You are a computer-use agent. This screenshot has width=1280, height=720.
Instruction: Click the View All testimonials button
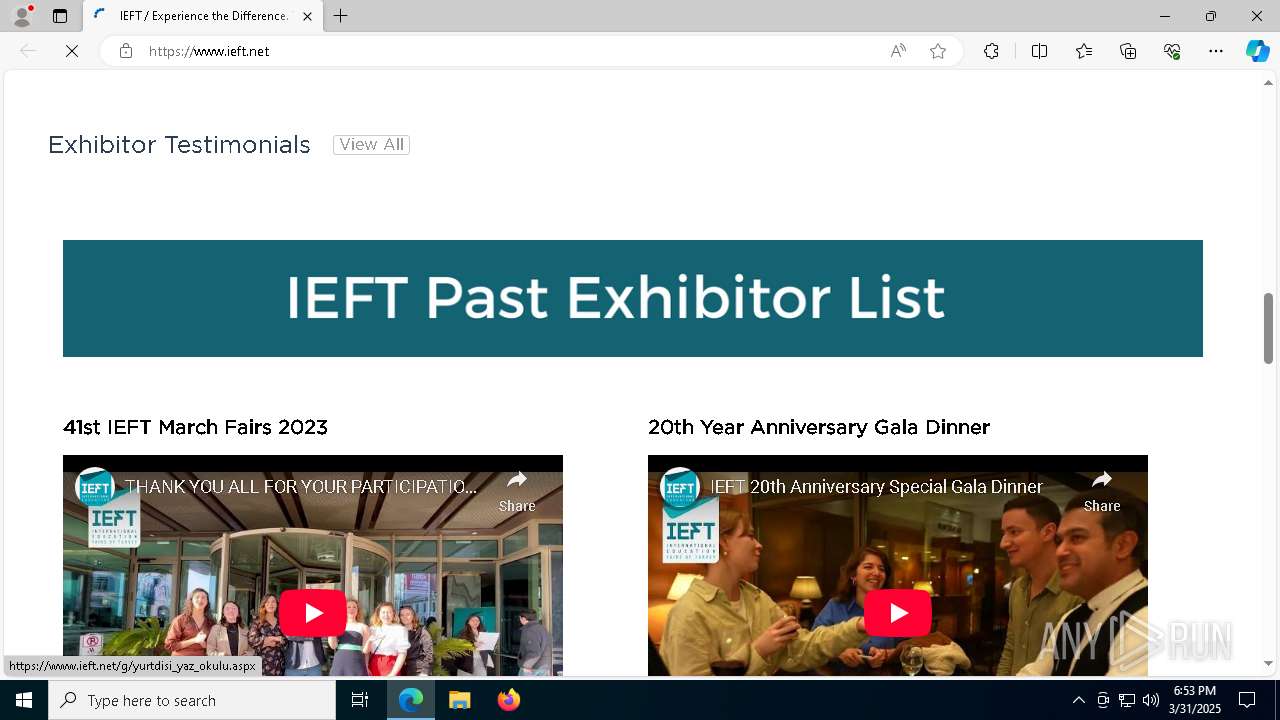pos(371,145)
